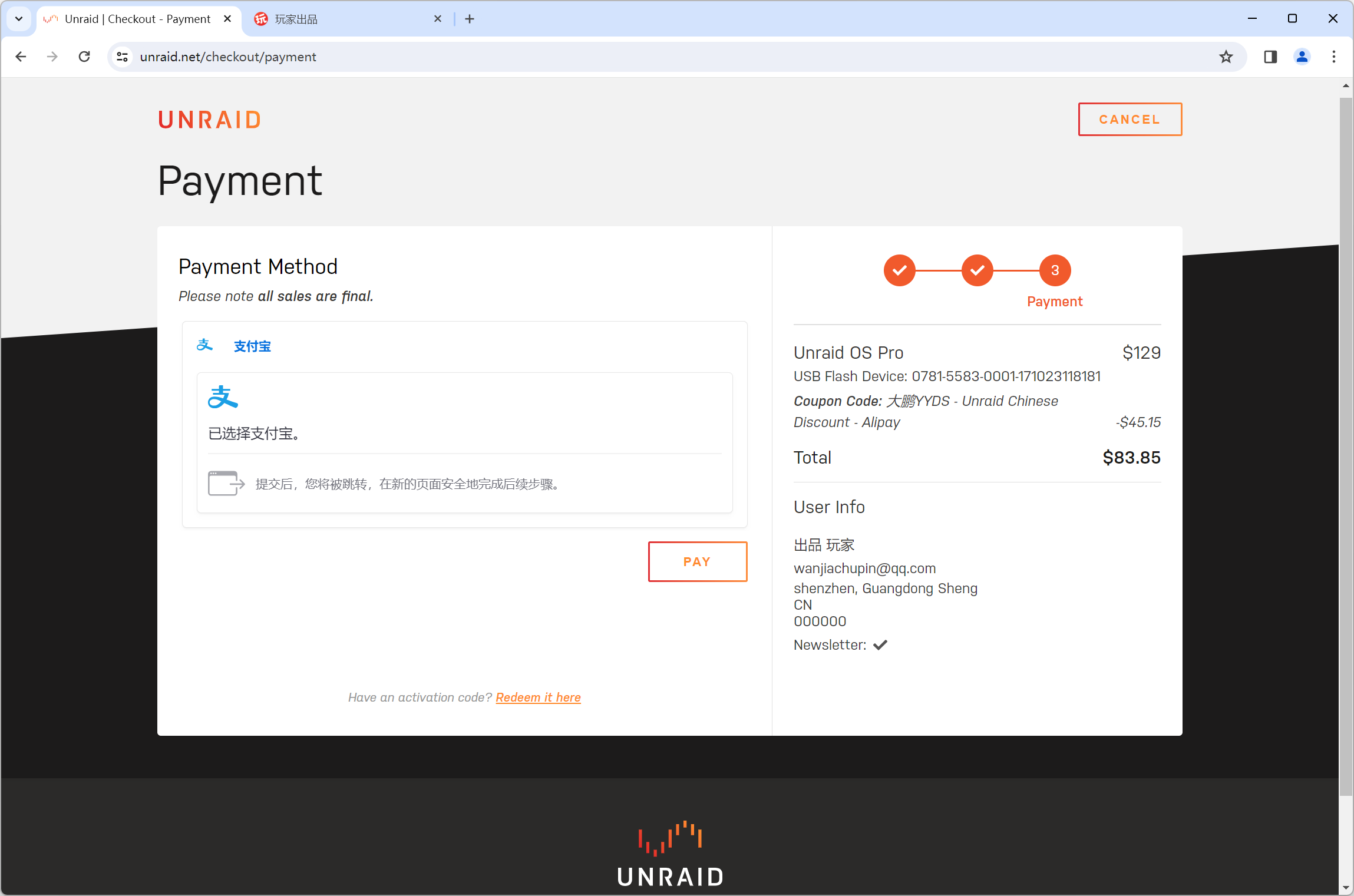
Task: Click the scrollbar down arrow
Action: 1346,888
